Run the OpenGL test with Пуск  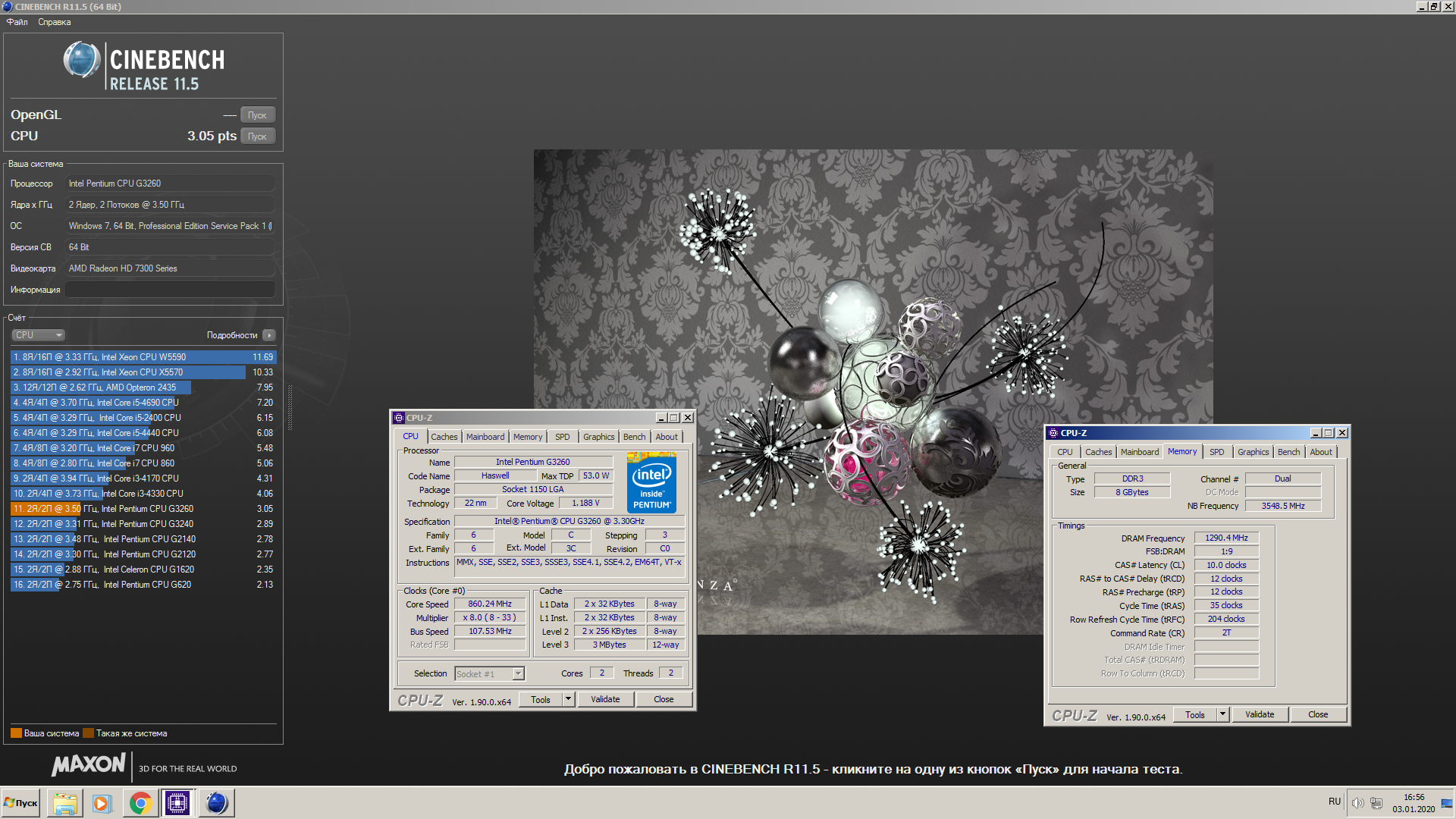(258, 115)
